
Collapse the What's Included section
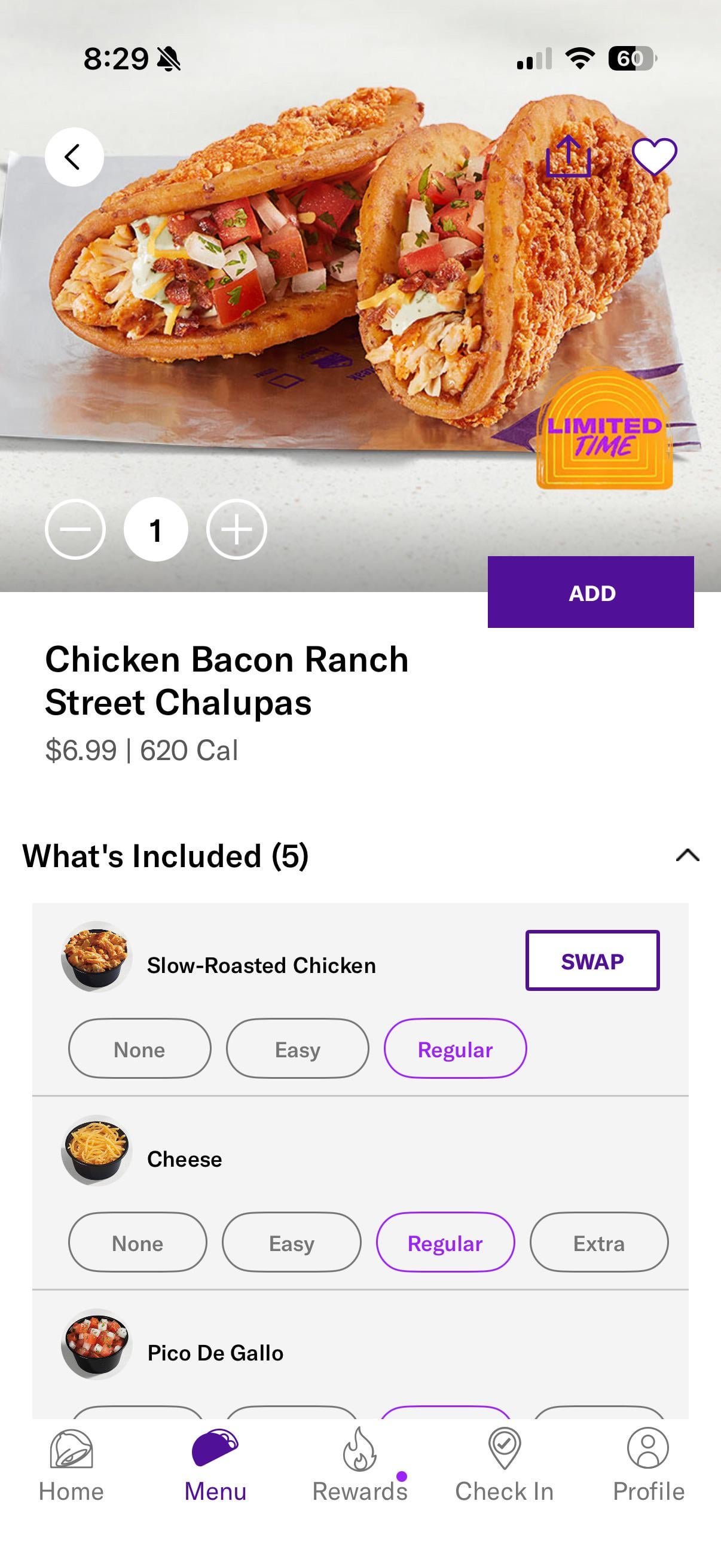point(688,855)
